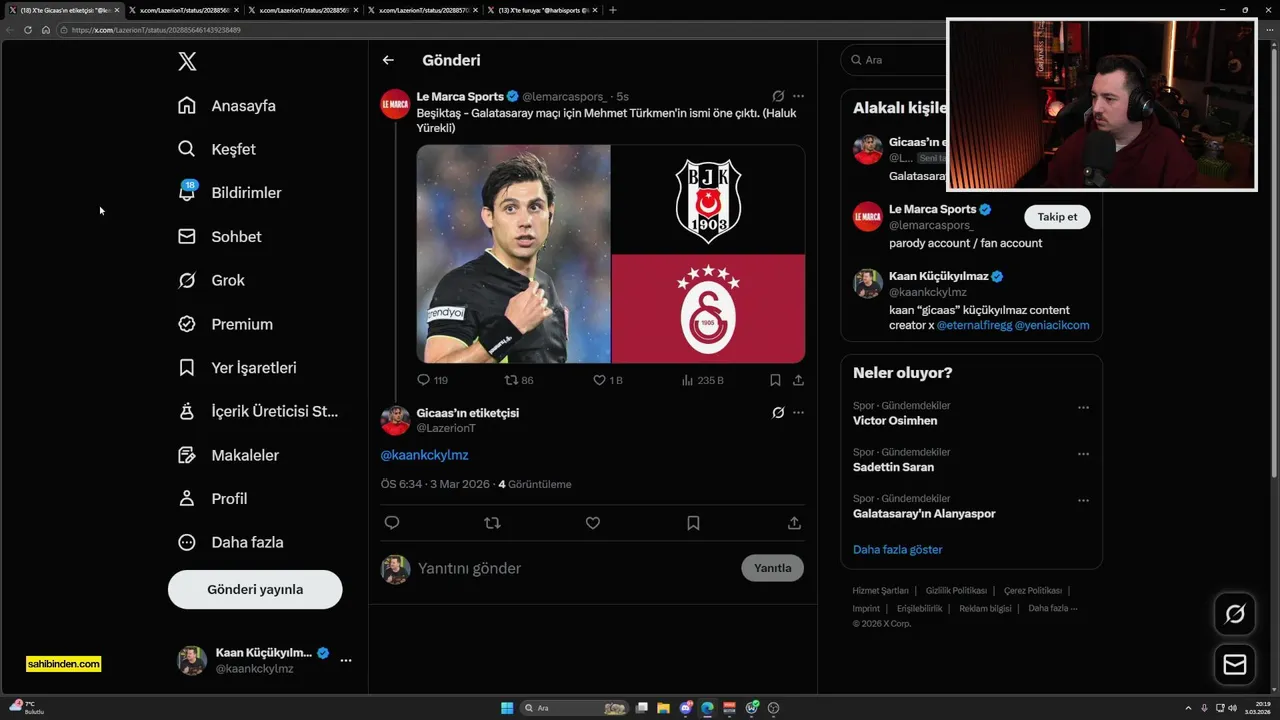Reload the page in browser
Image resolution: width=1280 pixels, height=720 pixels.
28,30
